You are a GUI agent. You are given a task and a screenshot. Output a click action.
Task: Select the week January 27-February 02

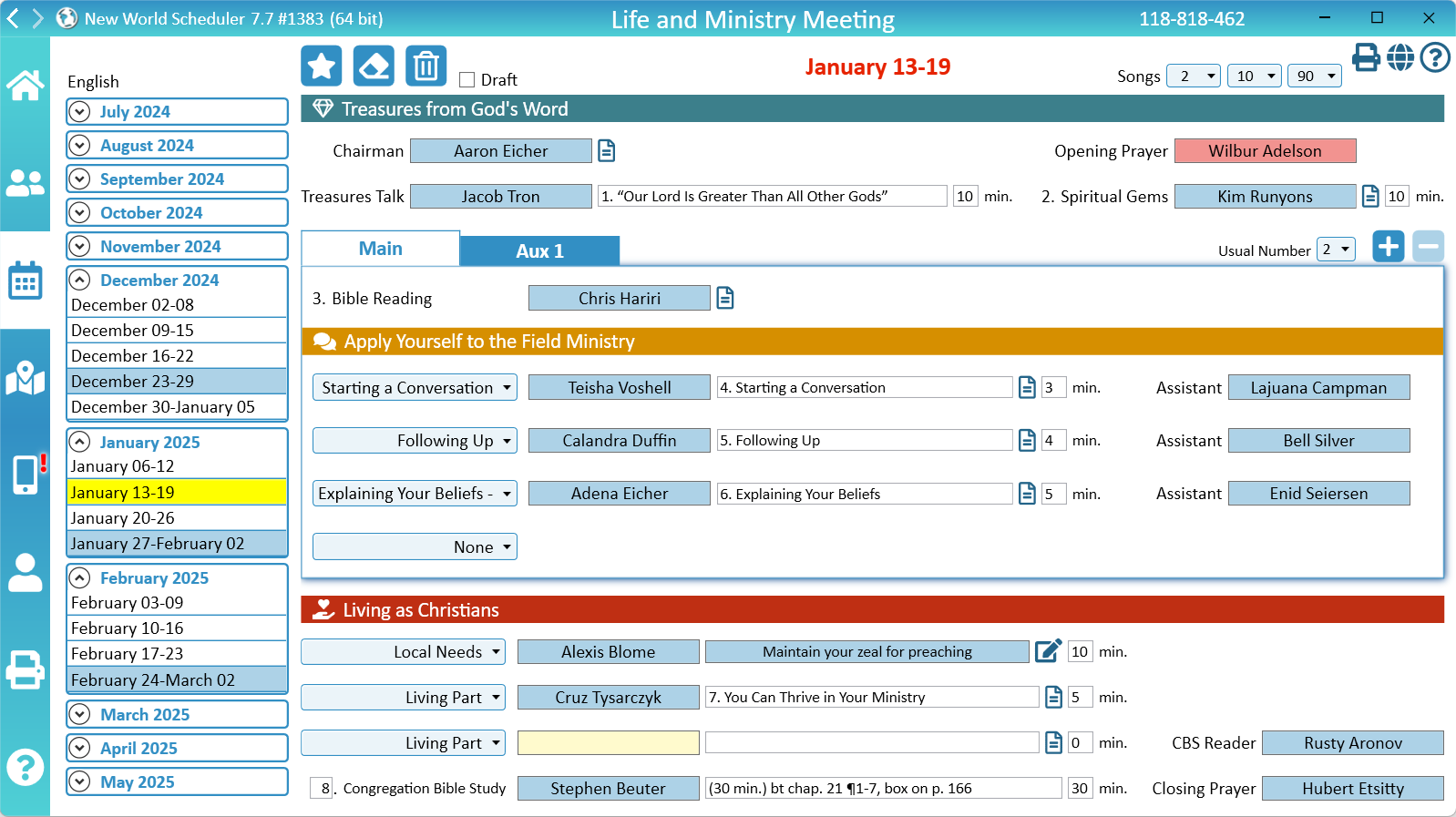click(177, 543)
